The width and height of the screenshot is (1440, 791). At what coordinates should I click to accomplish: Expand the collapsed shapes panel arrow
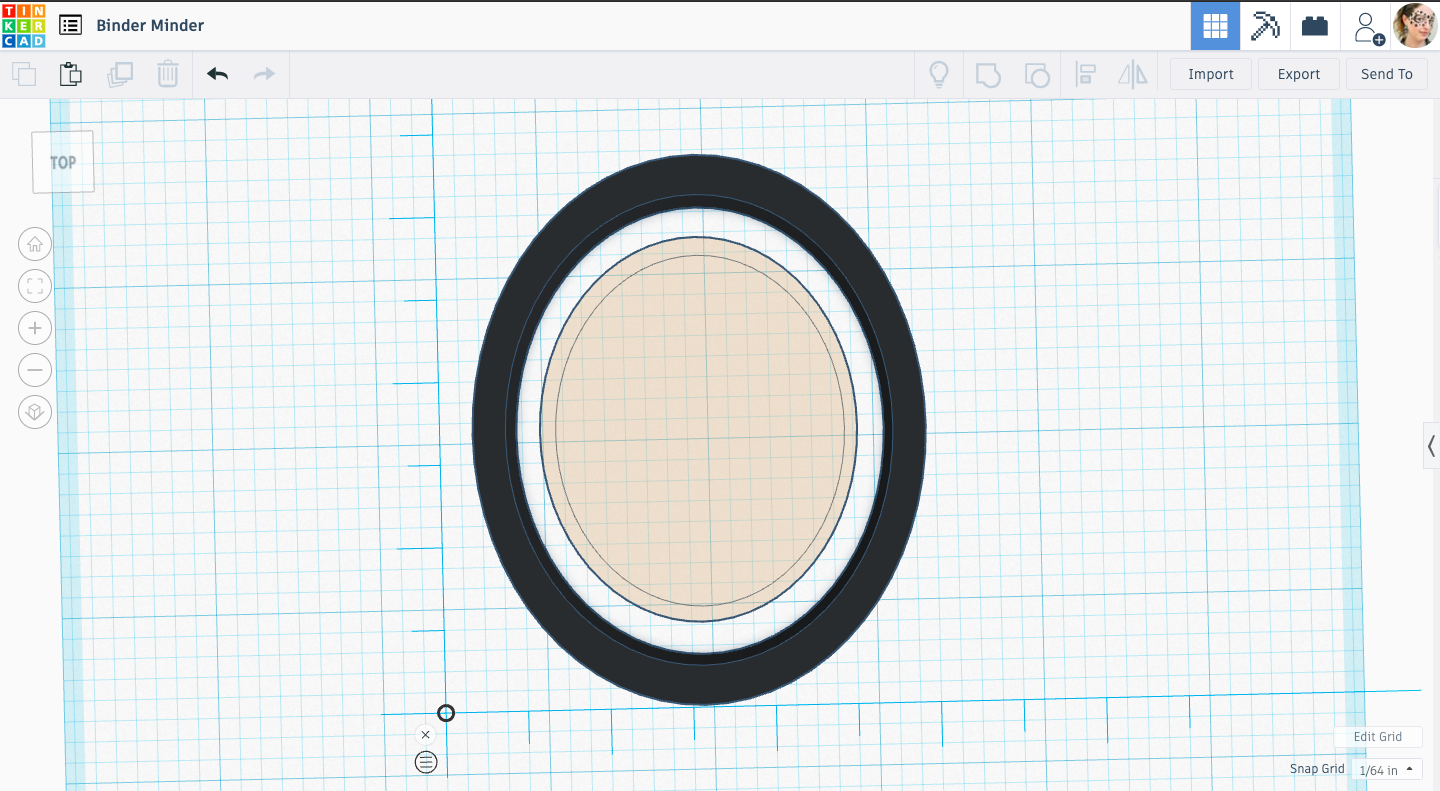(1431, 446)
